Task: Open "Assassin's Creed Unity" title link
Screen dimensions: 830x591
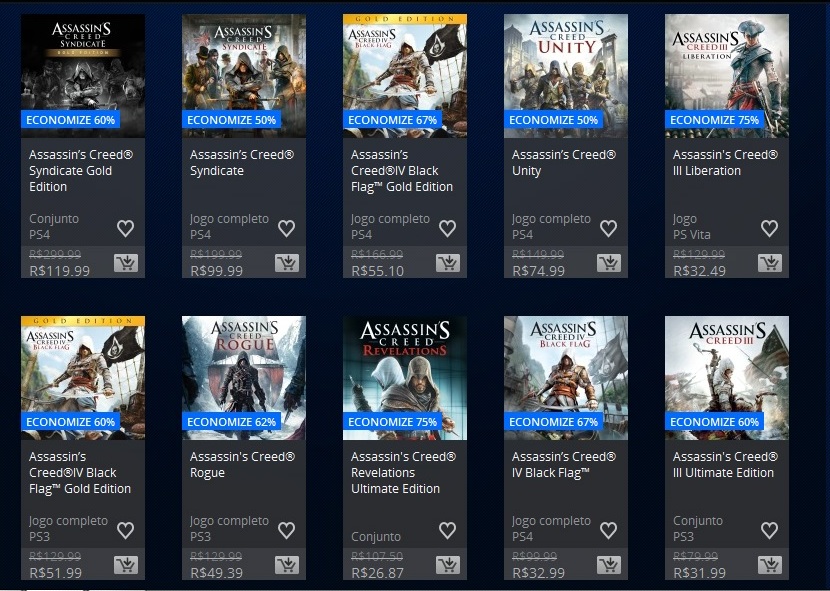Action: coord(564,163)
